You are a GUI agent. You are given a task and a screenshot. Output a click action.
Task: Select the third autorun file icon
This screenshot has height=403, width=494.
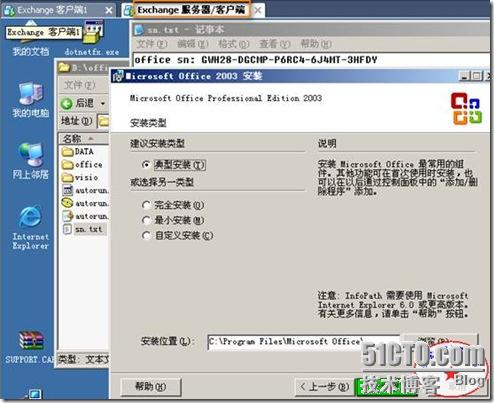pyautogui.click(x=67, y=216)
